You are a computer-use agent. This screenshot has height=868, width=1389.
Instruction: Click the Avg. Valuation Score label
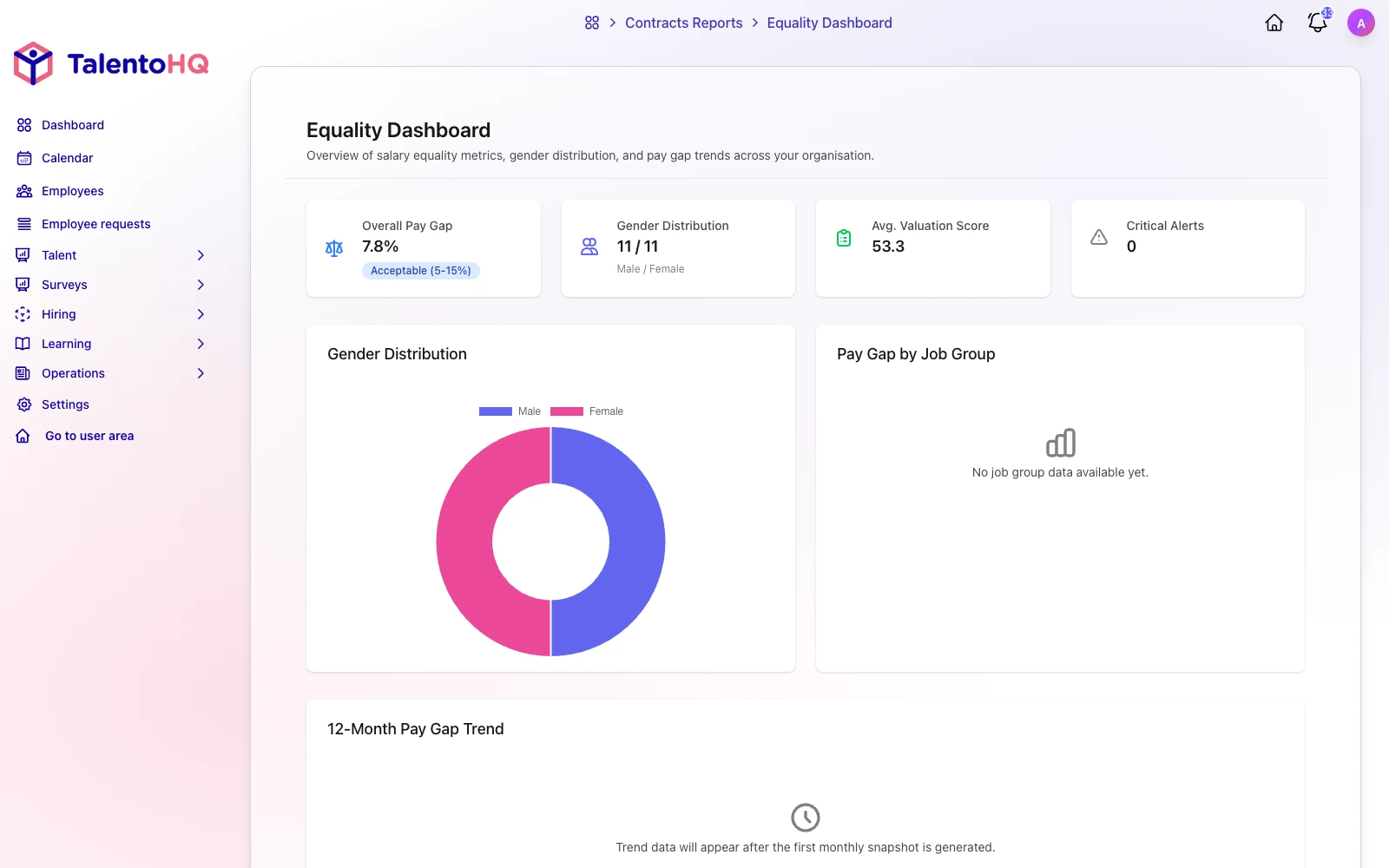pos(931,226)
